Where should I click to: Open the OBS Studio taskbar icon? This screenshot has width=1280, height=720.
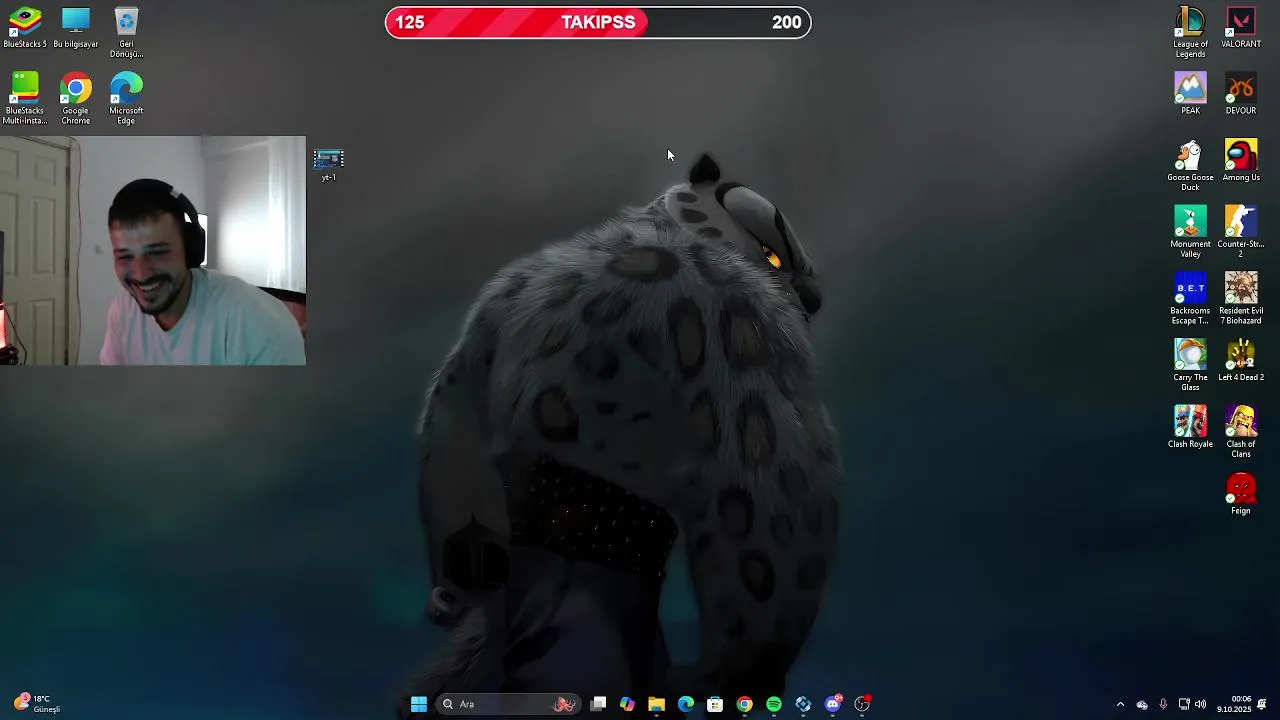click(x=862, y=704)
